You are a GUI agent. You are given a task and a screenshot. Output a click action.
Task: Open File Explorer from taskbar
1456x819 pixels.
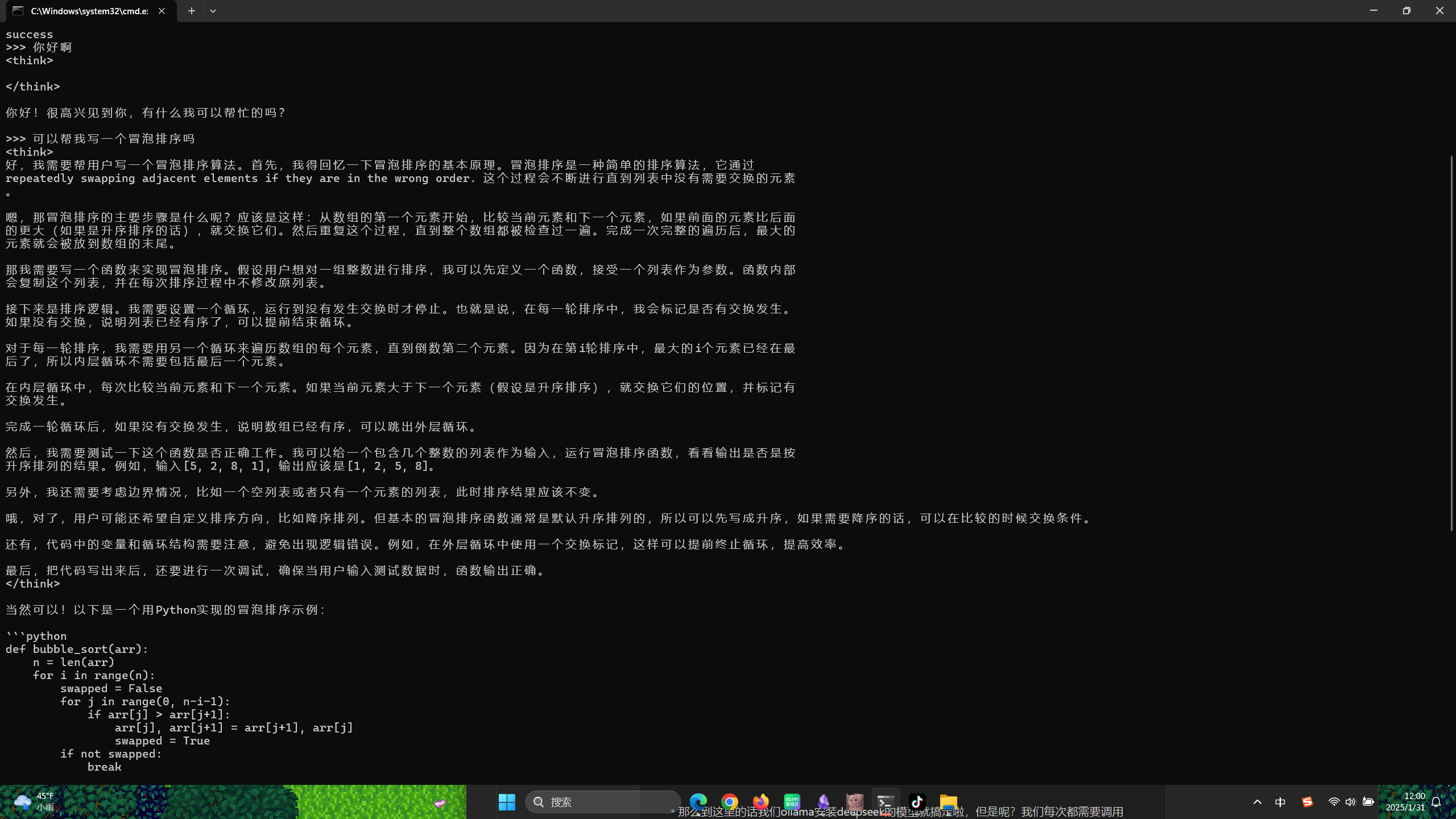948,802
